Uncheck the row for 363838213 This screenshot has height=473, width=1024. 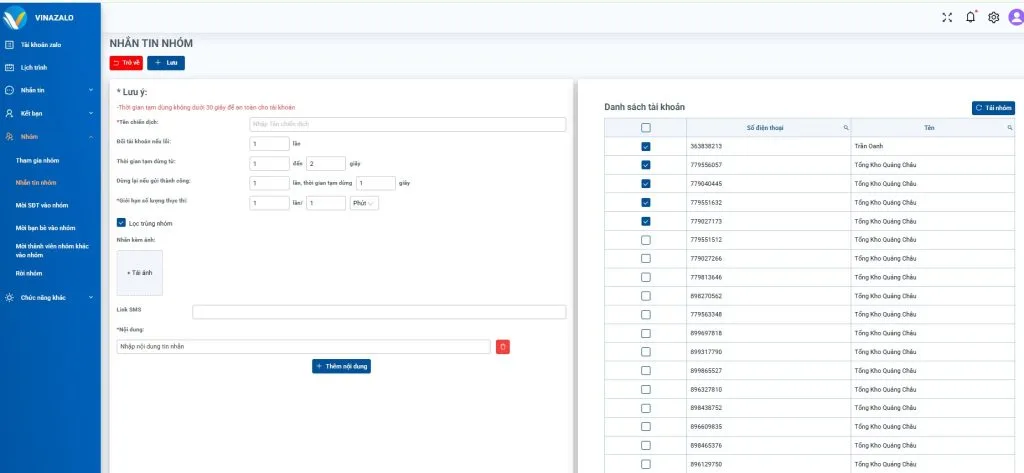645,146
